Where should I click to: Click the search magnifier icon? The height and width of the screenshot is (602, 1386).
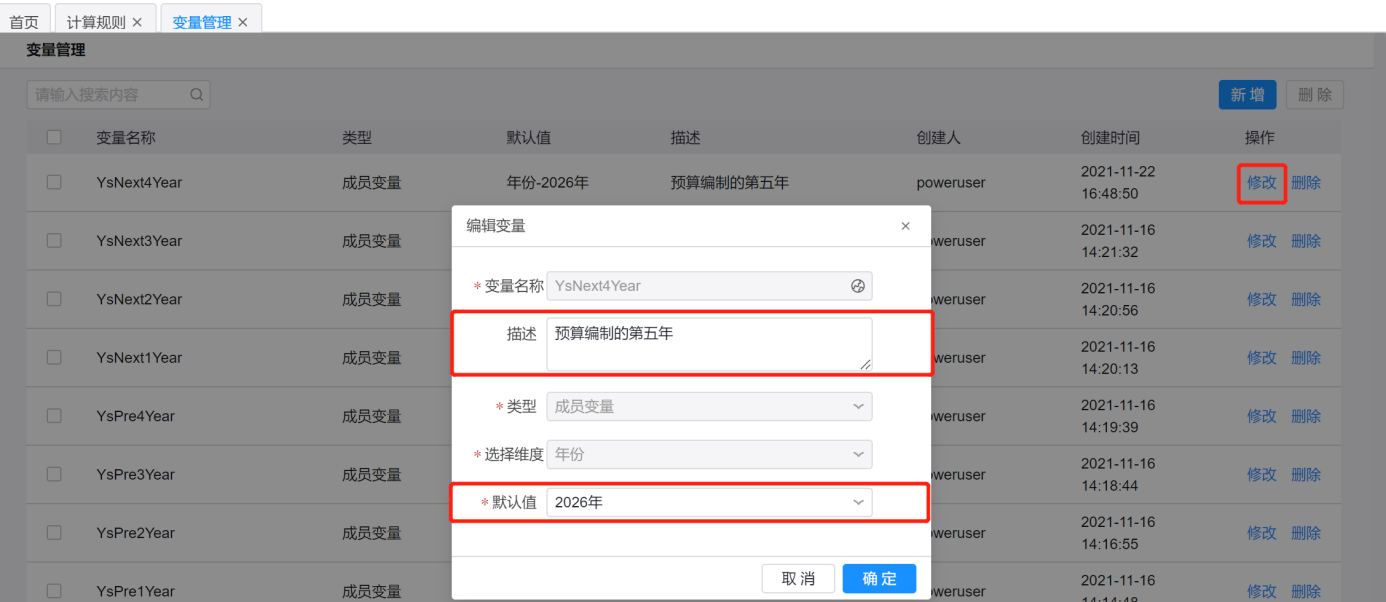pyautogui.click(x=197, y=95)
